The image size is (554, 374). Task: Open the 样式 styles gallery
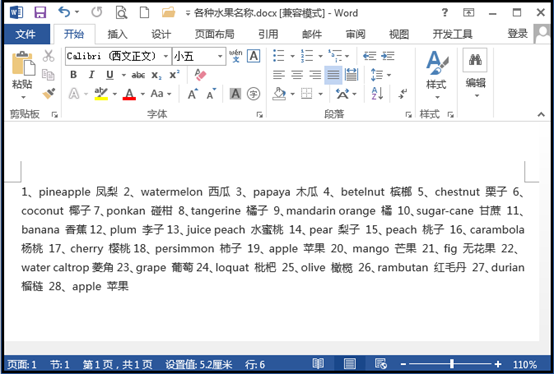[x=436, y=75]
